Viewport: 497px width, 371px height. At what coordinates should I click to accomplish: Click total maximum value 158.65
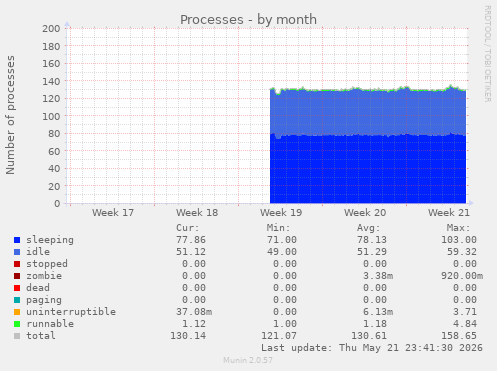click(459, 336)
